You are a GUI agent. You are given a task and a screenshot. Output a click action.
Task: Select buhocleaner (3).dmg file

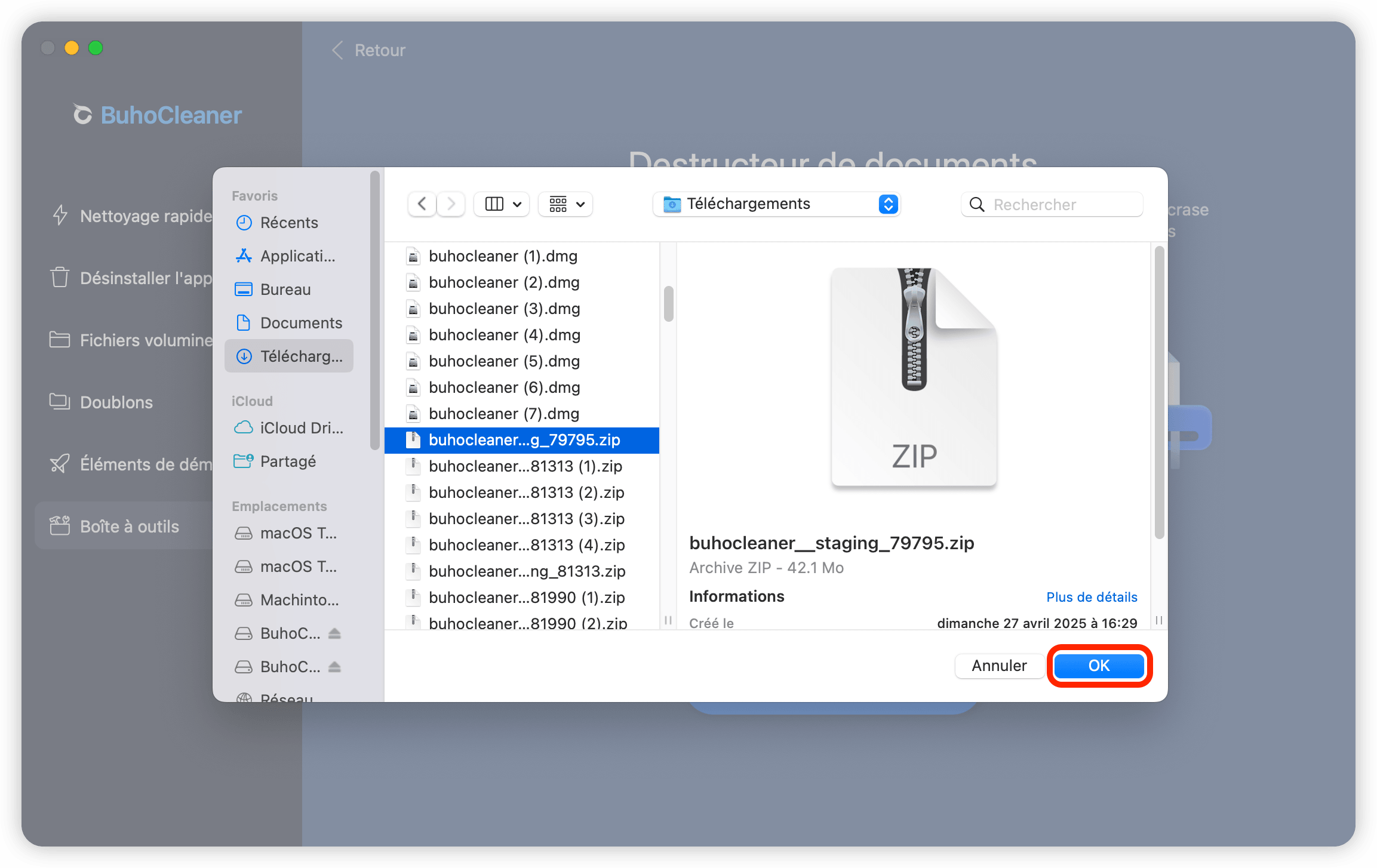coord(522,309)
